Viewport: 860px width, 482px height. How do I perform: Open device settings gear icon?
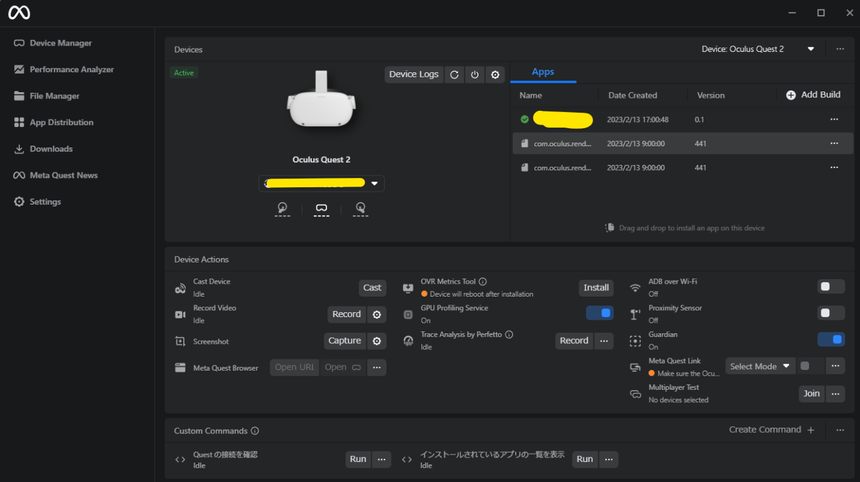click(x=495, y=75)
